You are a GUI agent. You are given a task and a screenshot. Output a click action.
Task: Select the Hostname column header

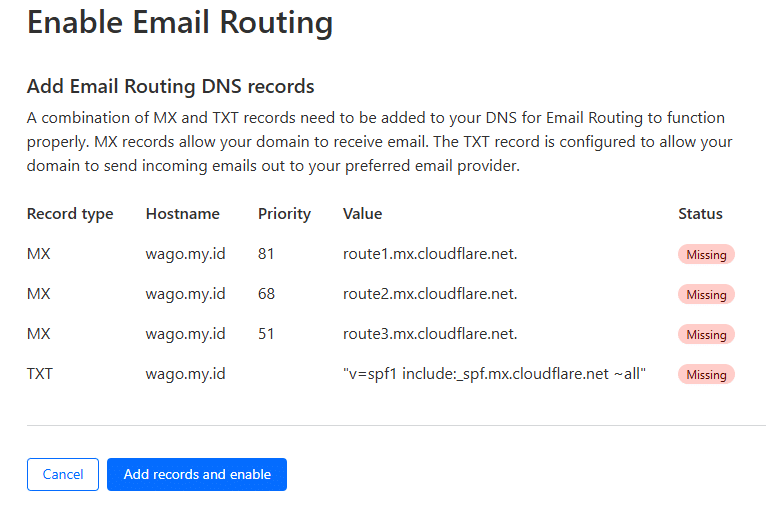(x=182, y=214)
